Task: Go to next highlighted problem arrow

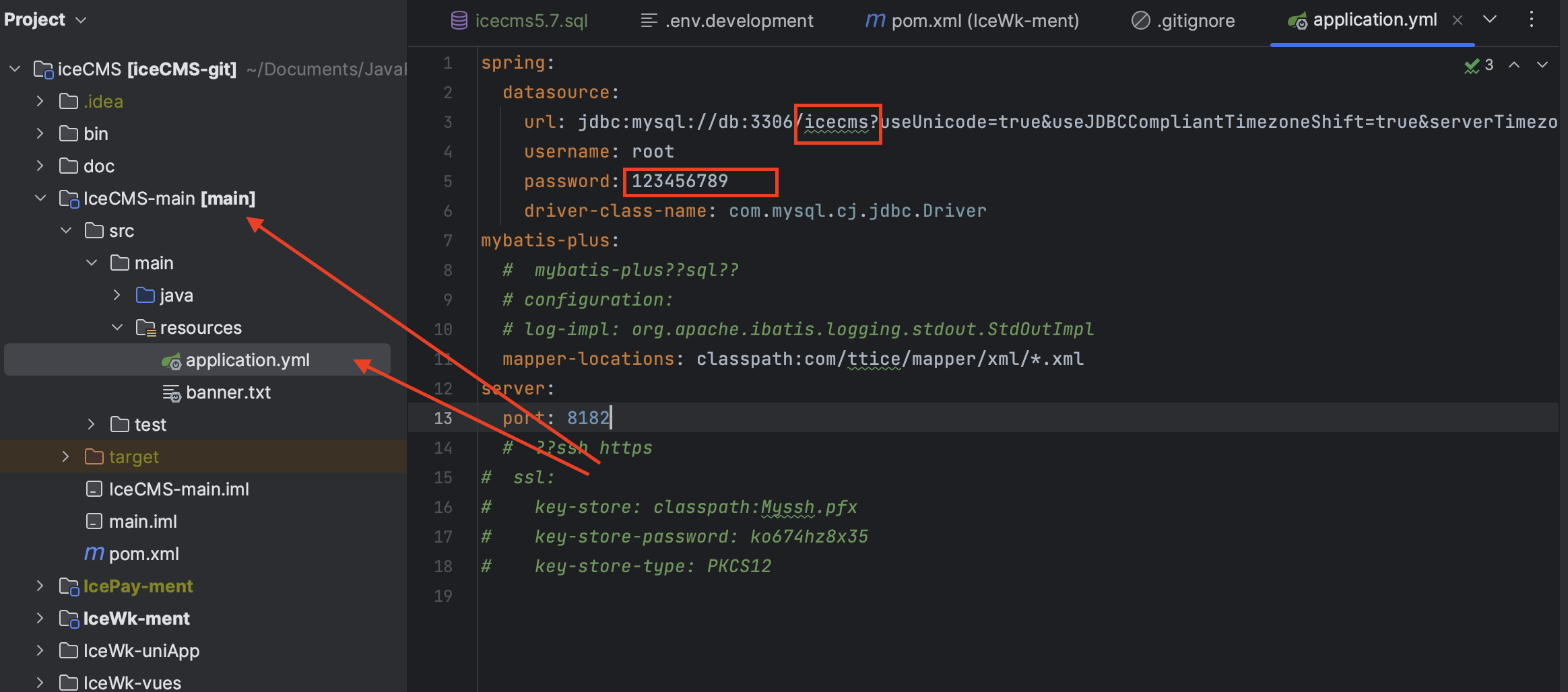Action: point(1542,65)
